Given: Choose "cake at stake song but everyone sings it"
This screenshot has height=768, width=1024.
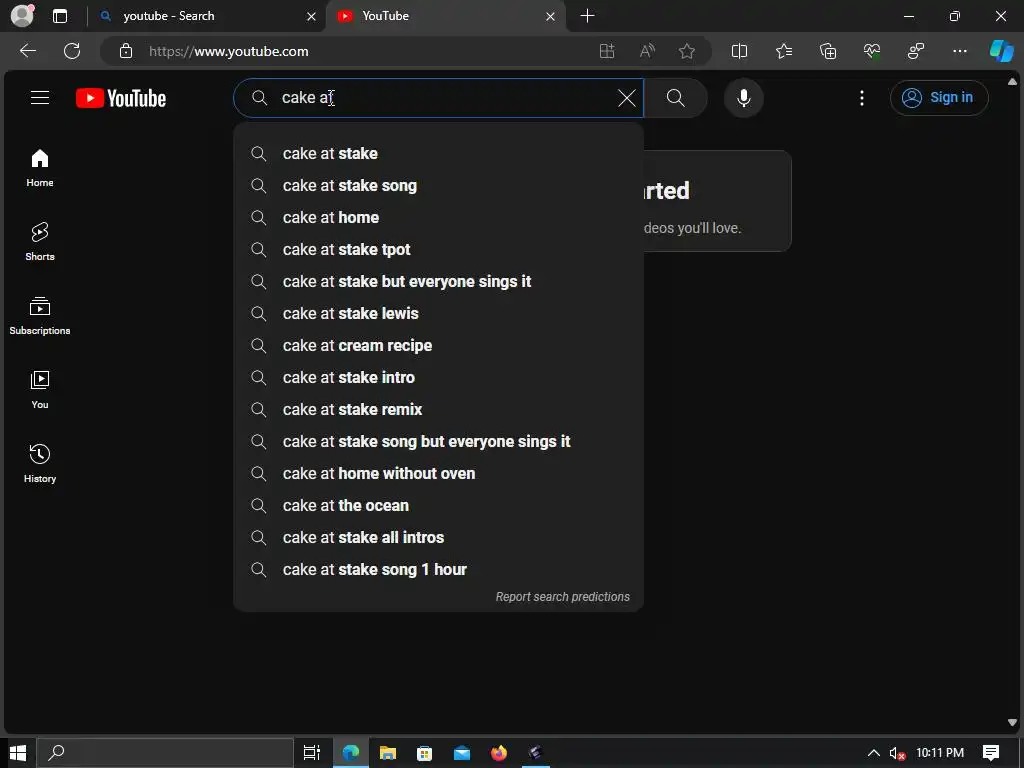Looking at the screenshot, I should 438,441.
